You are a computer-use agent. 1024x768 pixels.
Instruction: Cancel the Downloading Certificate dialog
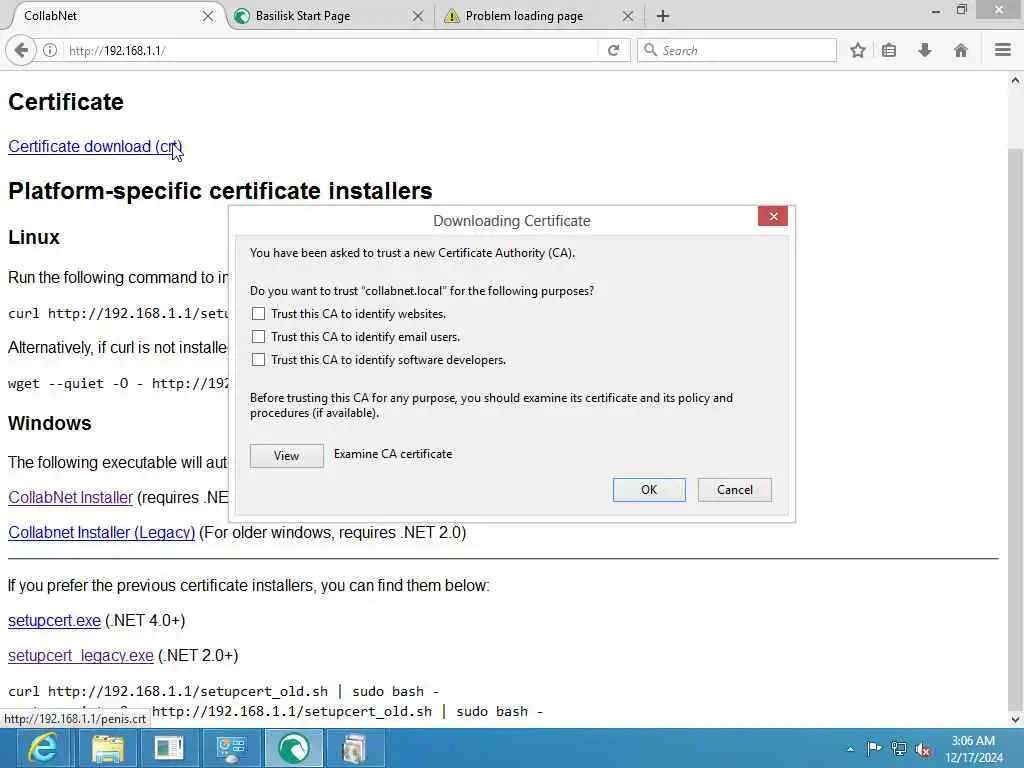point(735,490)
